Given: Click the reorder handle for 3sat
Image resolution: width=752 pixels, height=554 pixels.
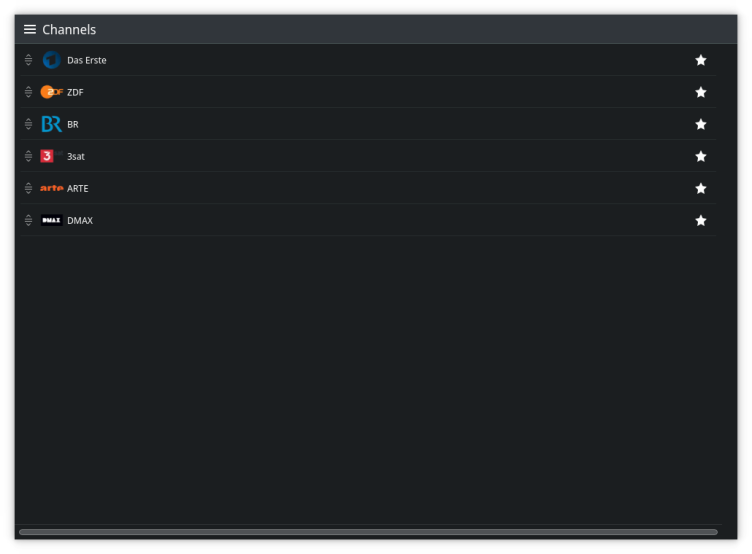Looking at the screenshot, I should click(28, 156).
